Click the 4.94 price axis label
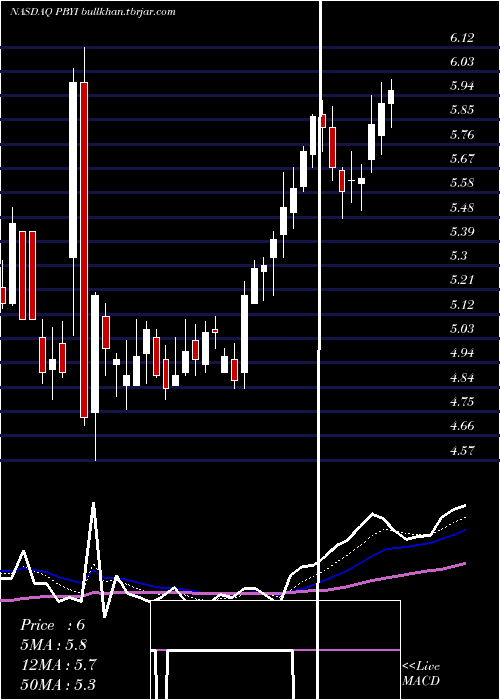Viewport: 500px width, 700px height. 462,353
